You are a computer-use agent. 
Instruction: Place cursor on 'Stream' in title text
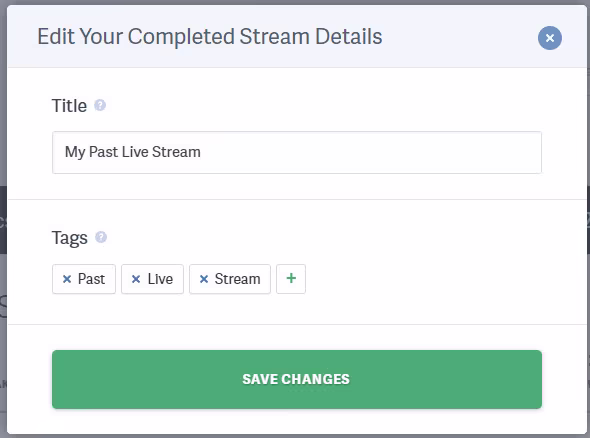(176, 152)
